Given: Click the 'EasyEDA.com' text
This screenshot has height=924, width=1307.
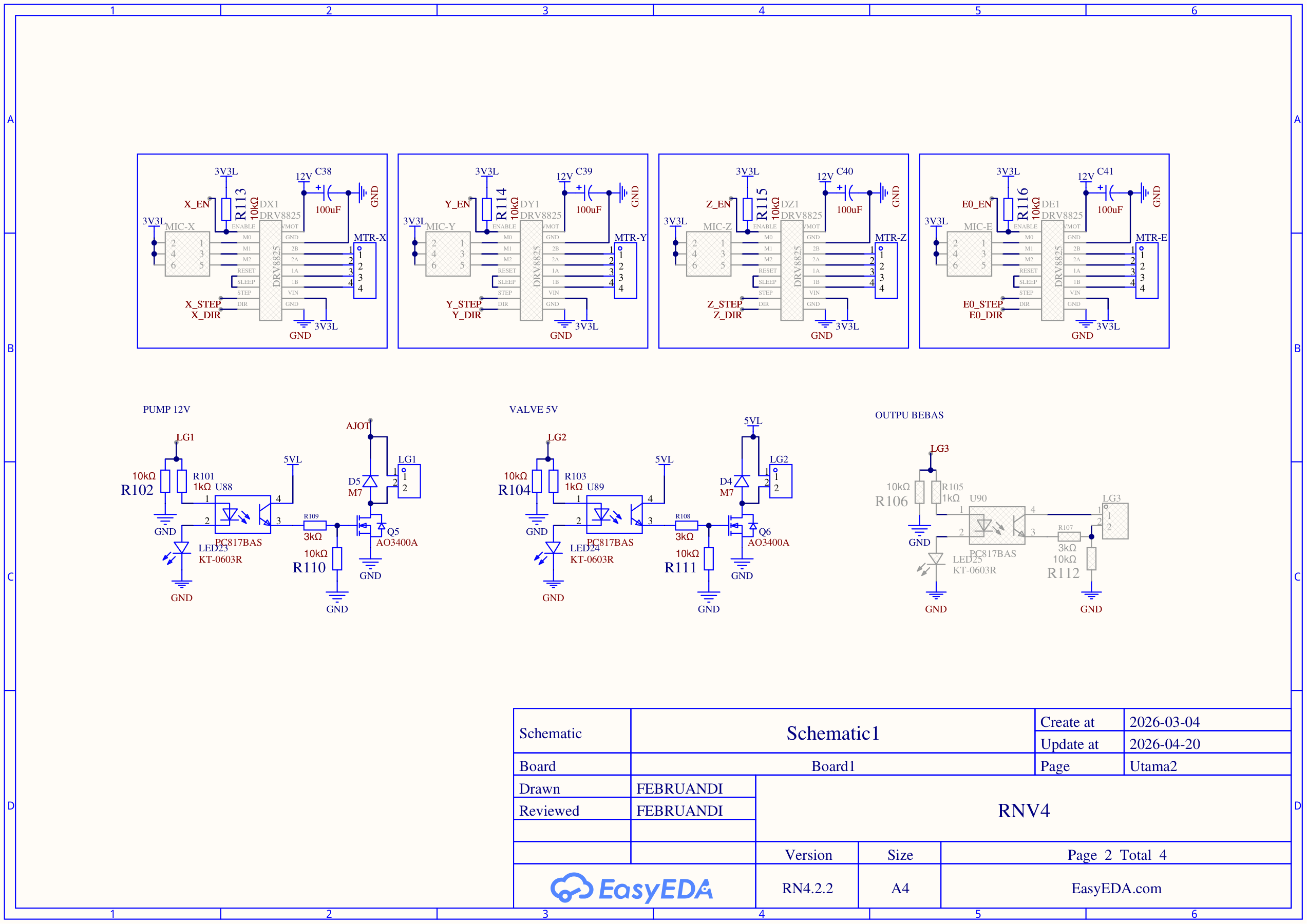Looking at the screenshot, I should pyautogui.click(x=1116, y=888).
